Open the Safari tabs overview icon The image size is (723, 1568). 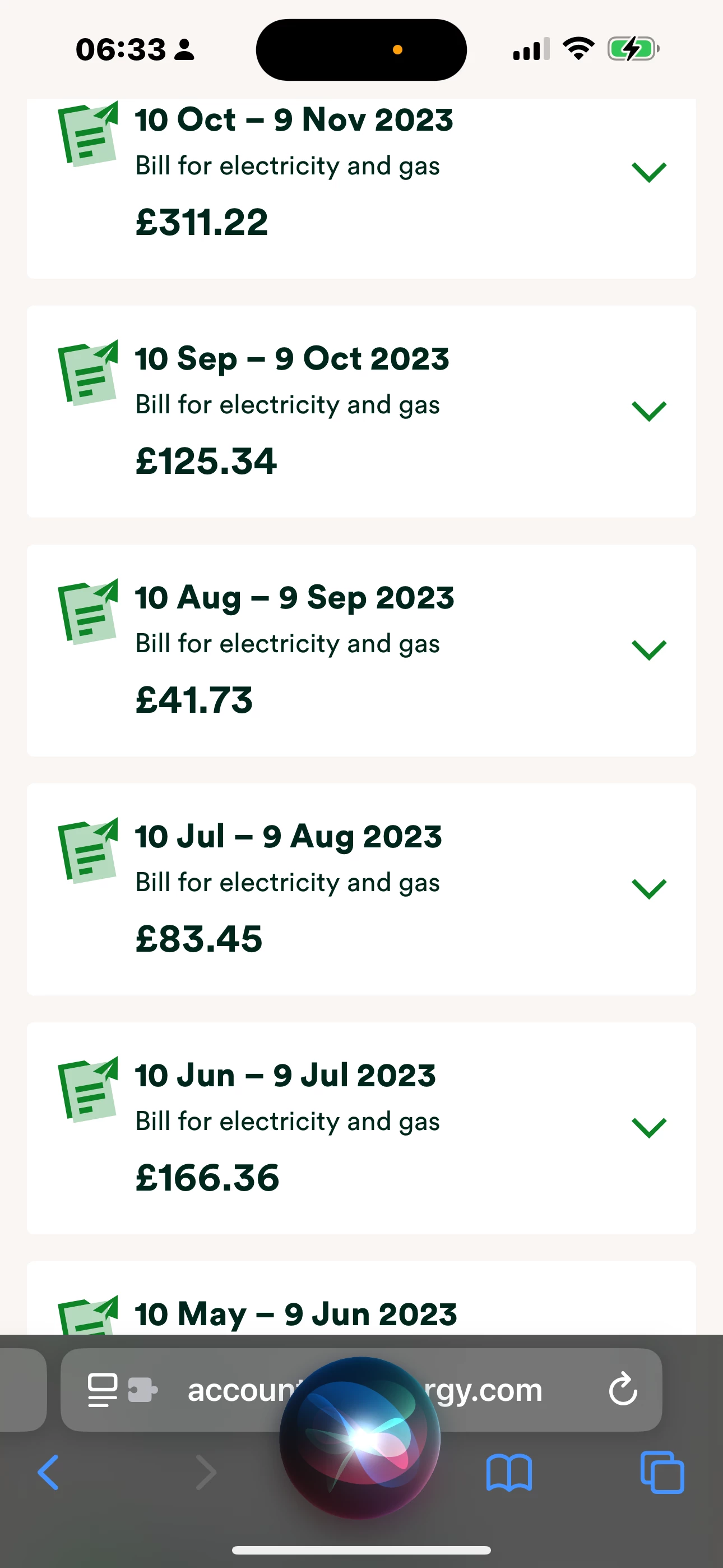click(x=662, y=1473)
